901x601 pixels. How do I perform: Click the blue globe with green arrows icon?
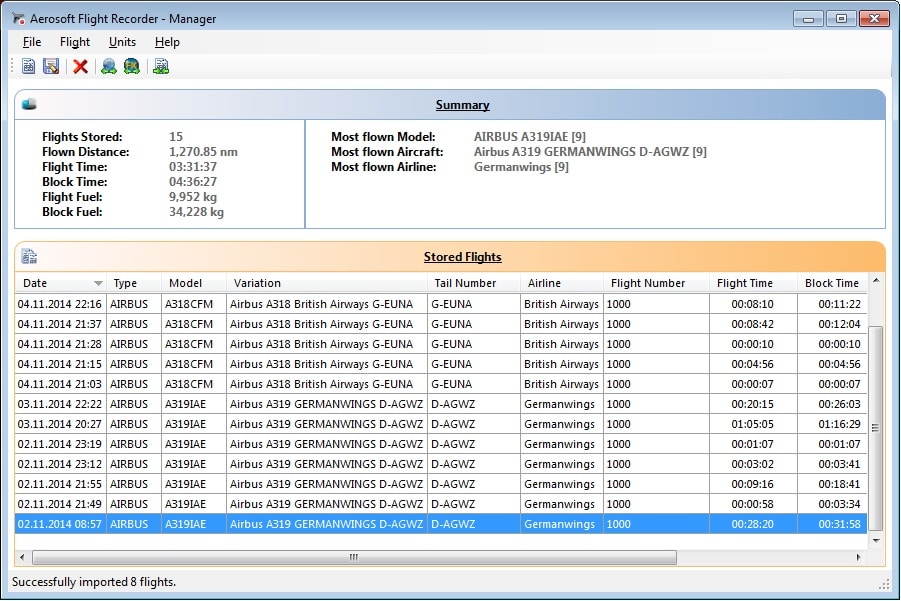pyautogui.click(x=109, y=66)
